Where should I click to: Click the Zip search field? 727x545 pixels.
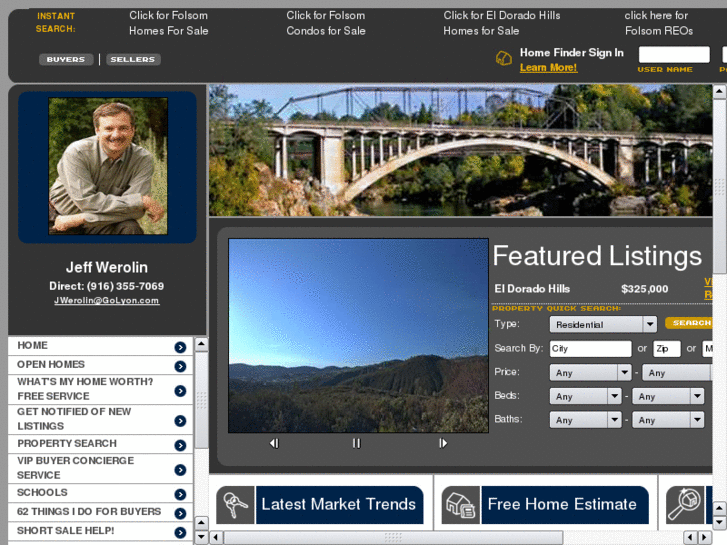[x=667, y=349]
